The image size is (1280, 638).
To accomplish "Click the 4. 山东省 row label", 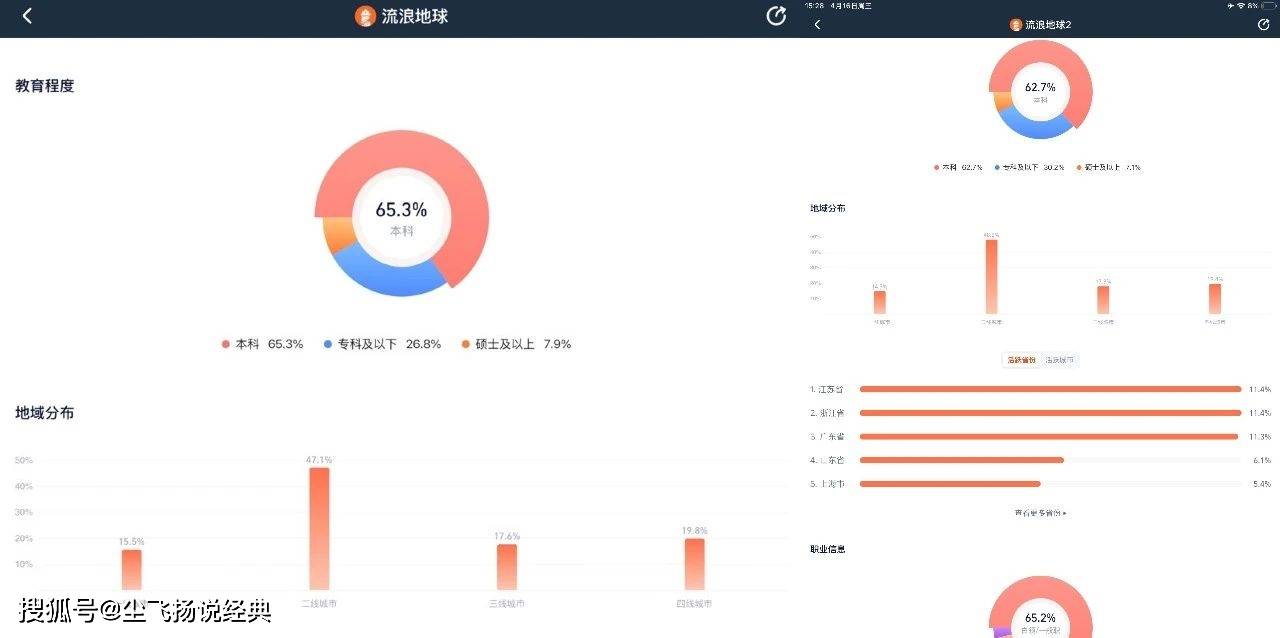I will pos(828,460).
